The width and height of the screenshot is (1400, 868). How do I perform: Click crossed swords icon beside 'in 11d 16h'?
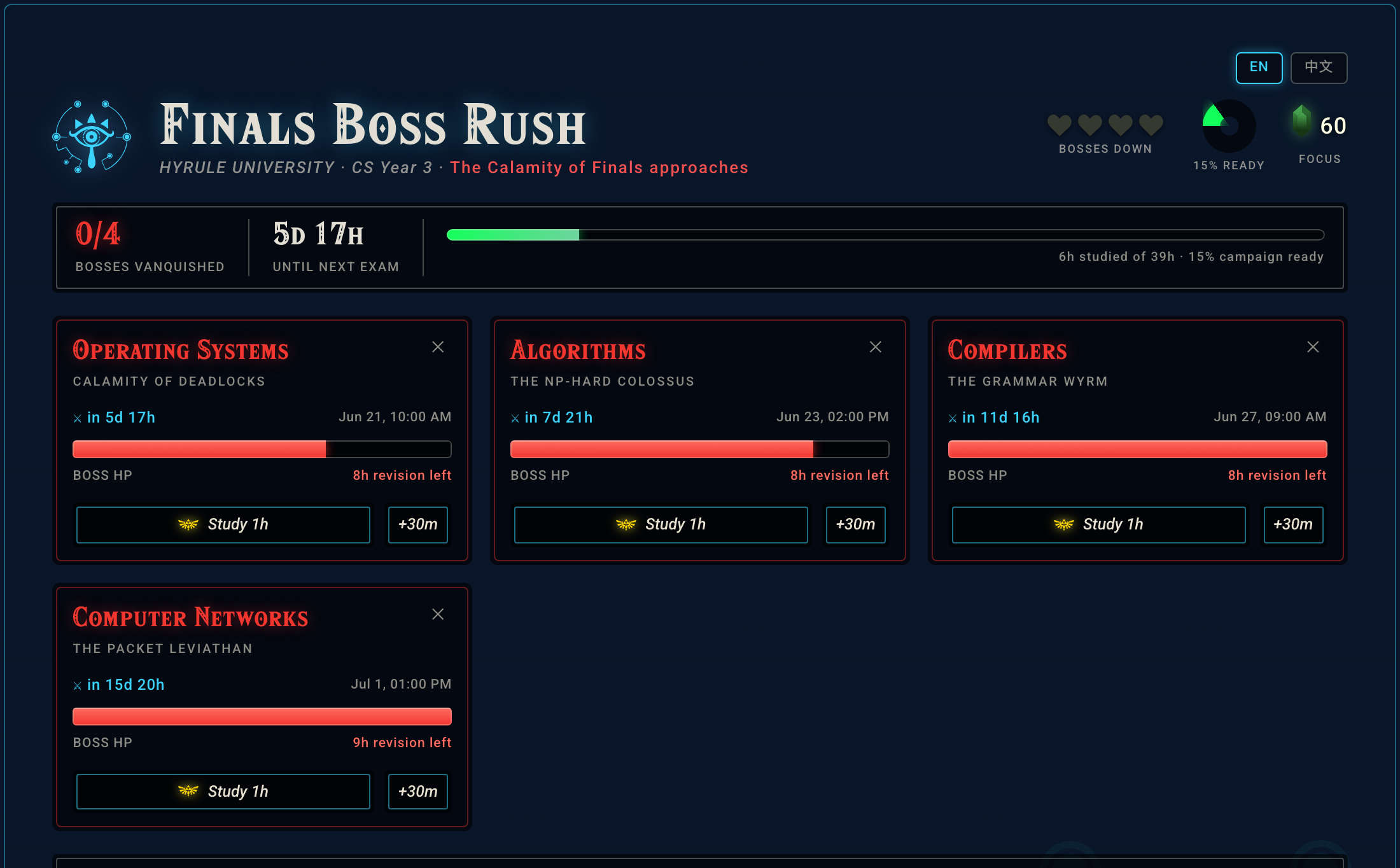pos(953,418)
